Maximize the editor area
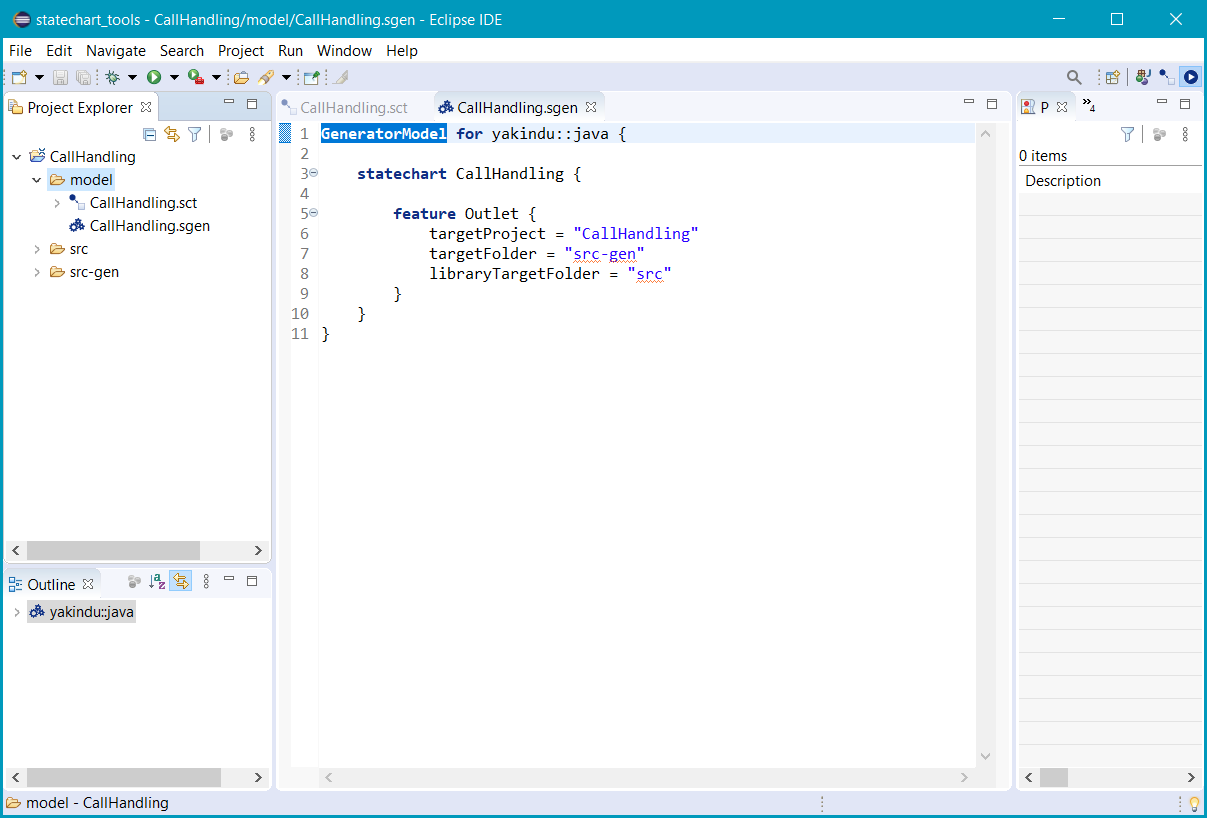Image resolution: width=1207 pixels, height=818 pixels. [x=992, y=104]
